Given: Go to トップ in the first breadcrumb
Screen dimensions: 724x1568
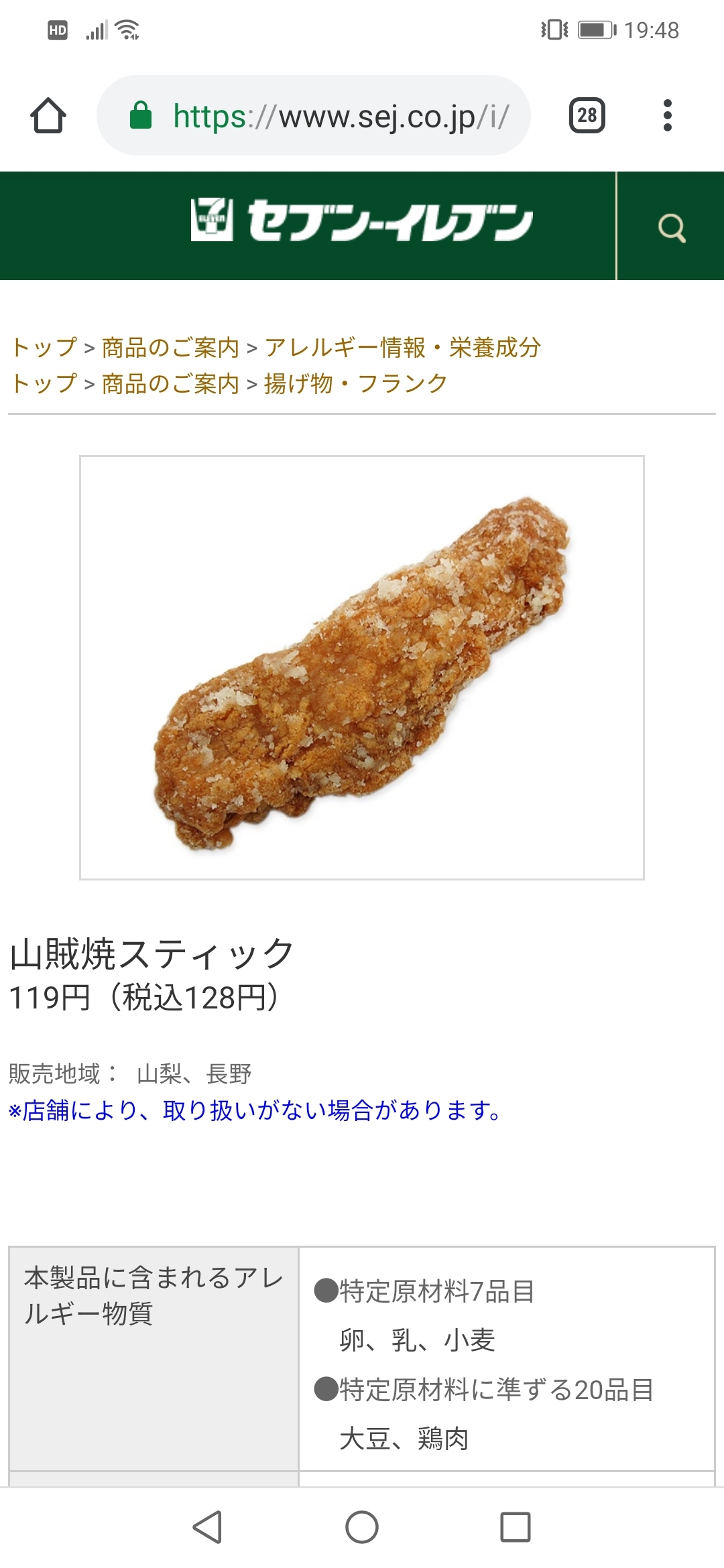Looking at the screenshot, I should 44,347.
